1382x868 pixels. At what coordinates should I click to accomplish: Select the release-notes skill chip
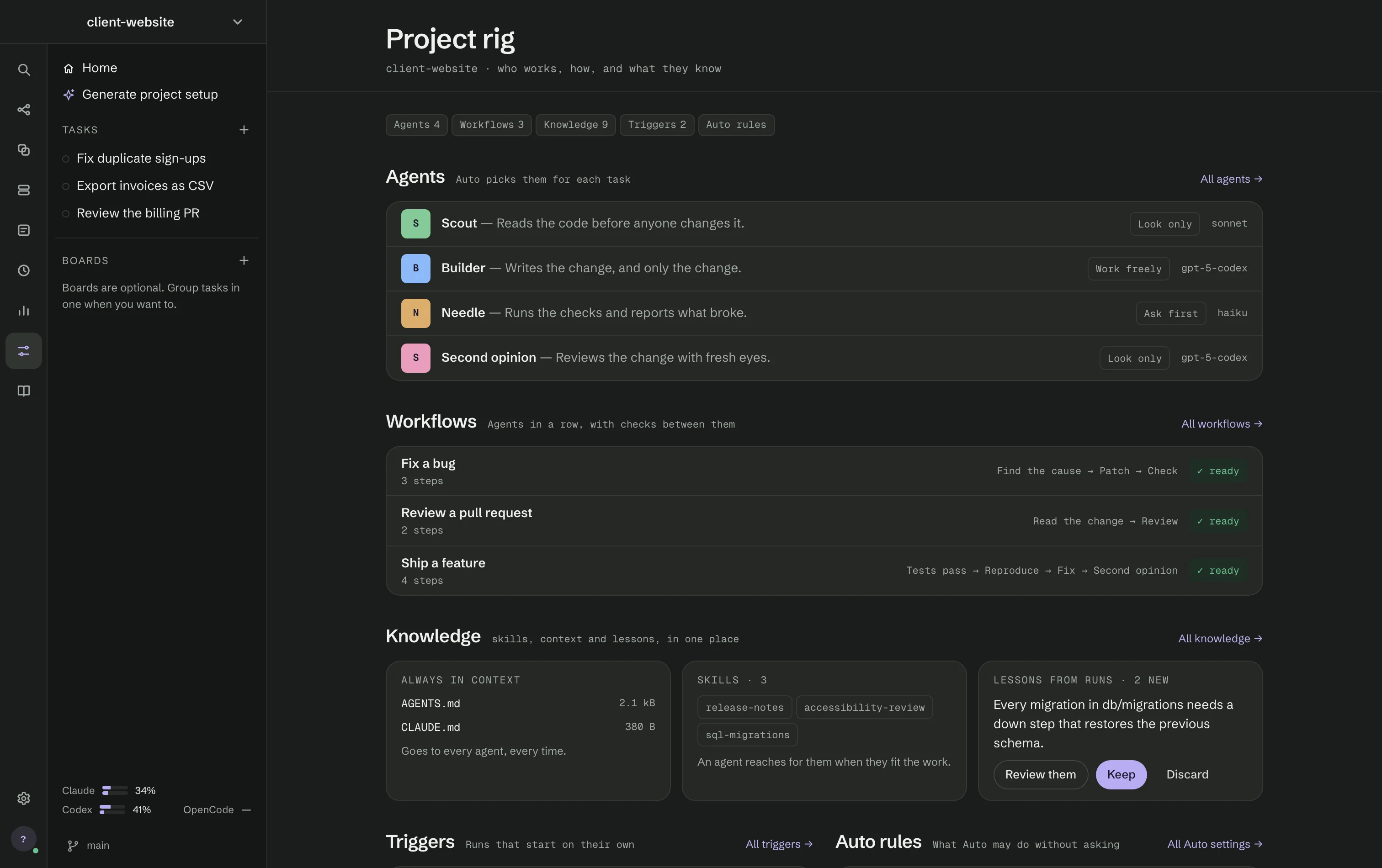744,707
